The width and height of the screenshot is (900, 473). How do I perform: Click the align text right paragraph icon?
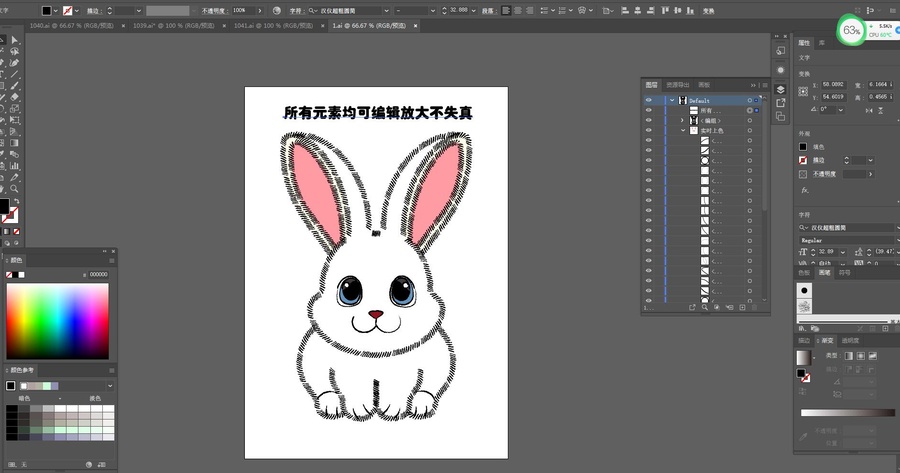click(529, 11)
